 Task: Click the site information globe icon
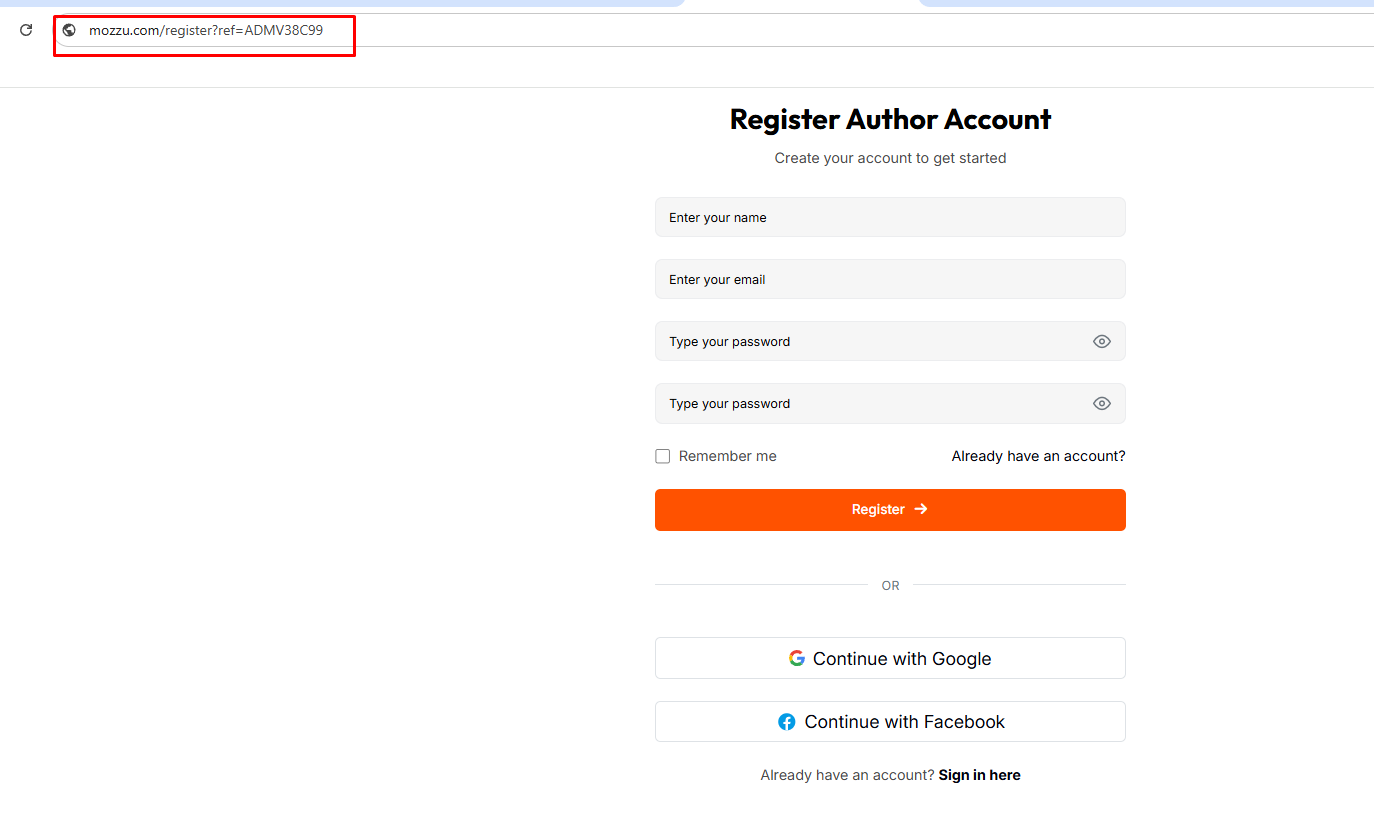click(x=68, y=30)
